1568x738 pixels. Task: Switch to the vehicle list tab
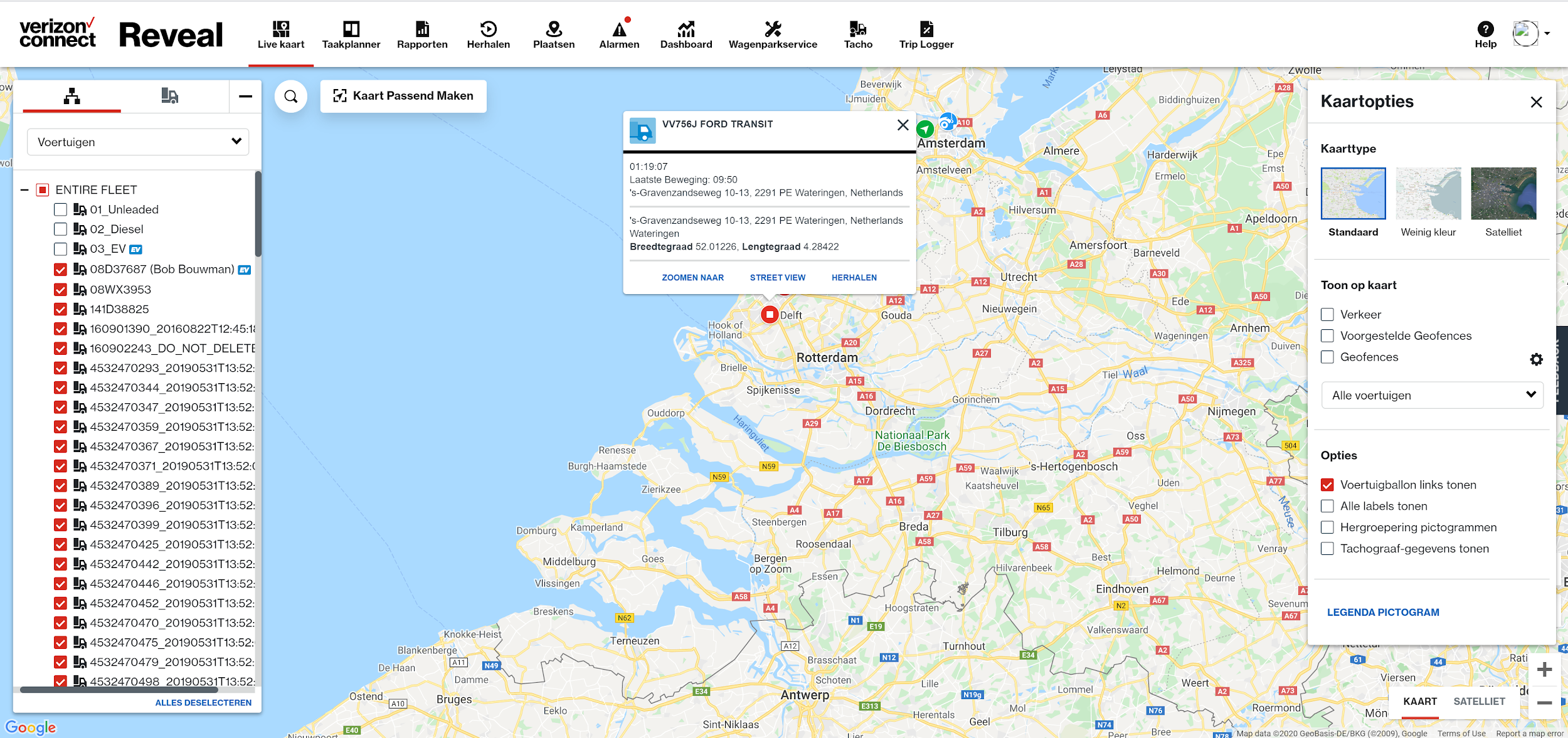170,96
